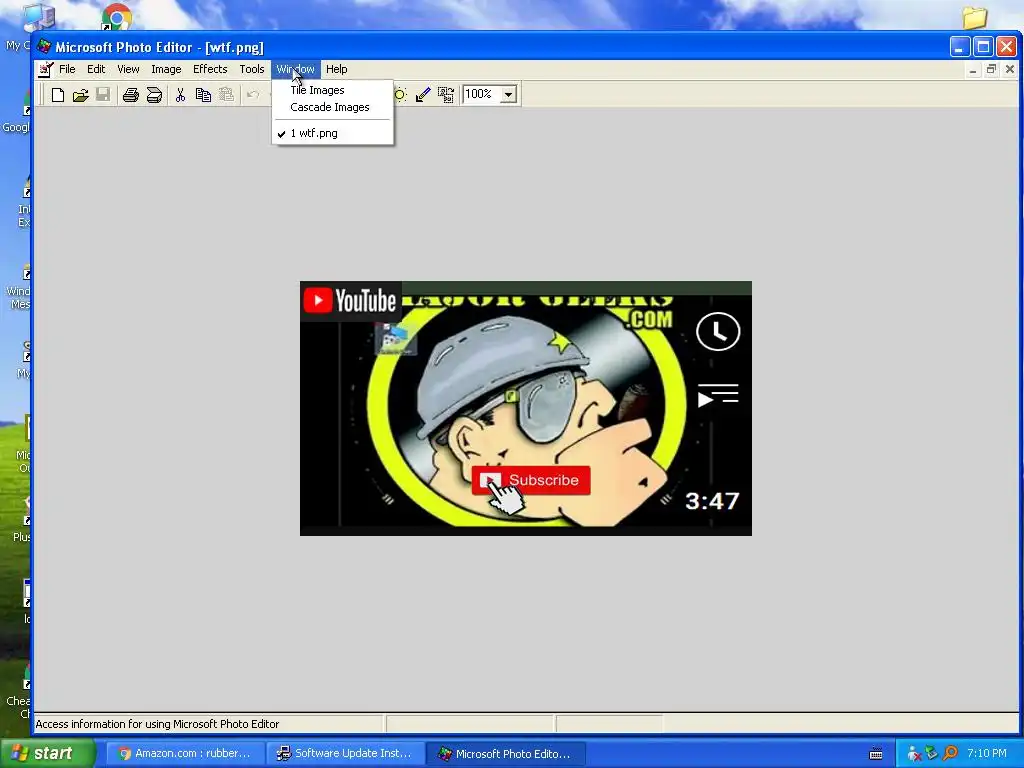Click the orange magnifier tray icon
Screen dimensions: 1024x768
[950, 754]
